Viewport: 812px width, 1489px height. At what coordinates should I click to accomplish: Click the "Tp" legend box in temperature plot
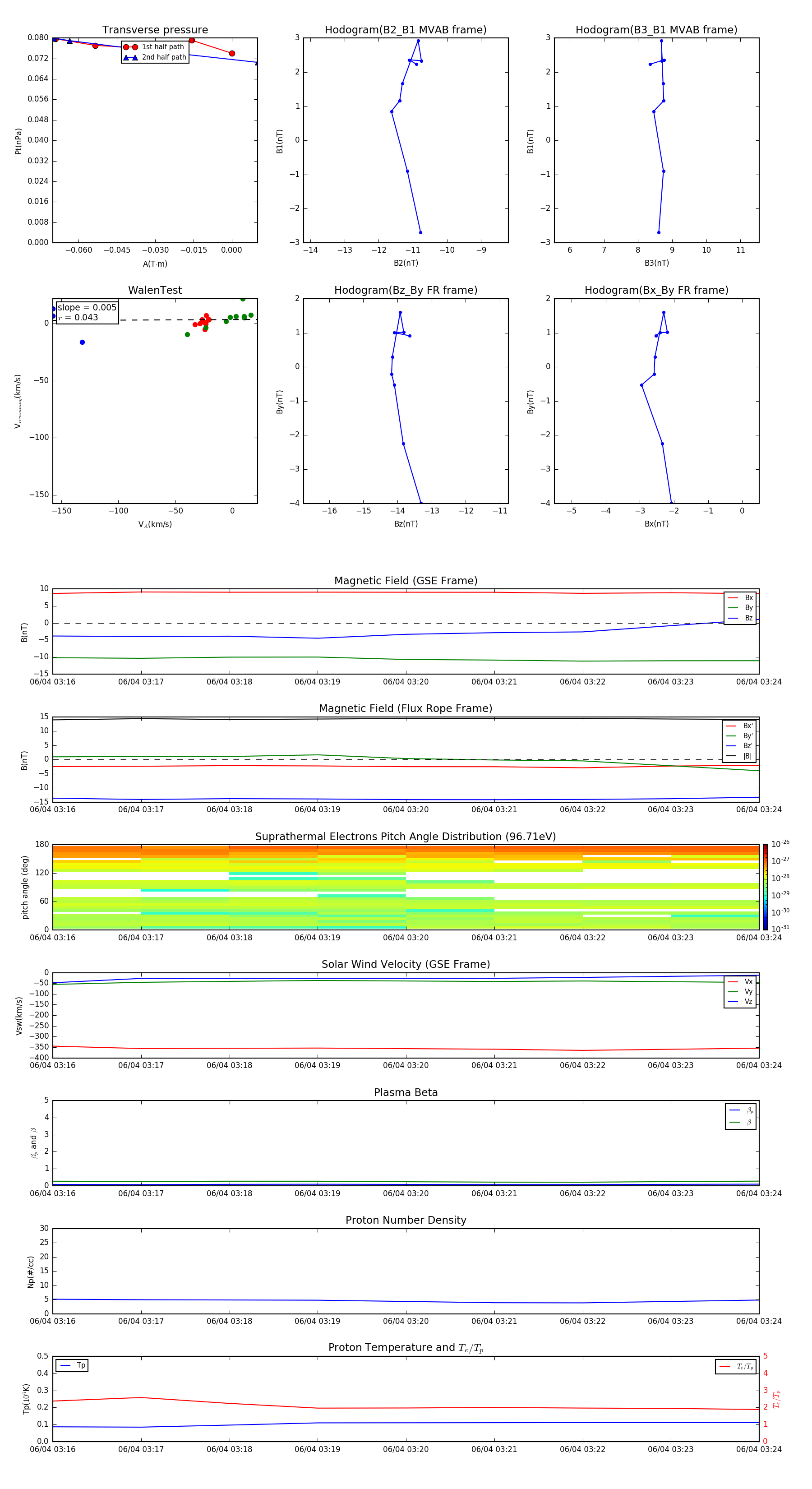(72, 1365)
